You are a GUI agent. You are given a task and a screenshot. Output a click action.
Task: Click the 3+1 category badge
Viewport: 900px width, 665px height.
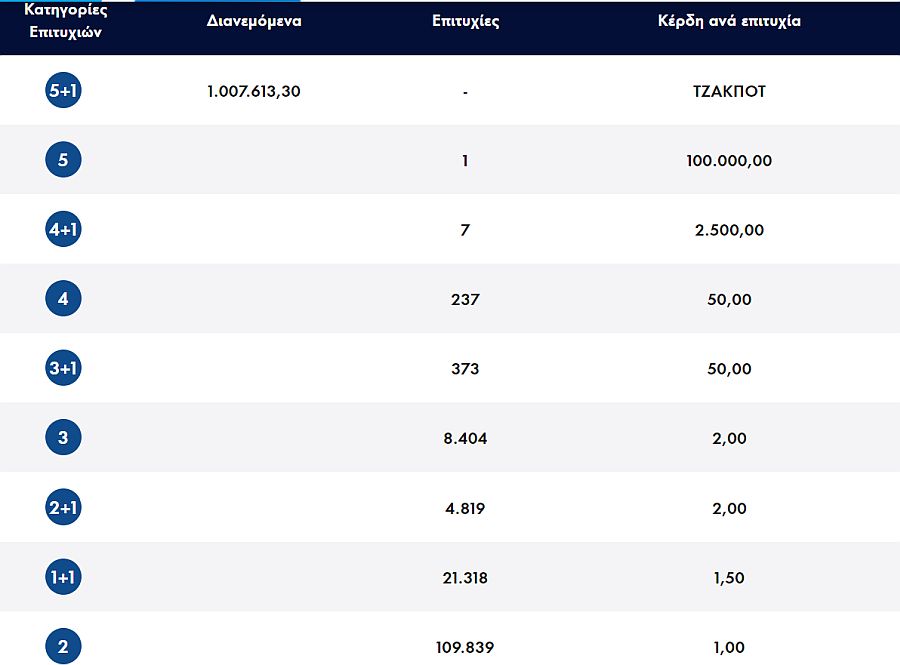pos(63,369)
